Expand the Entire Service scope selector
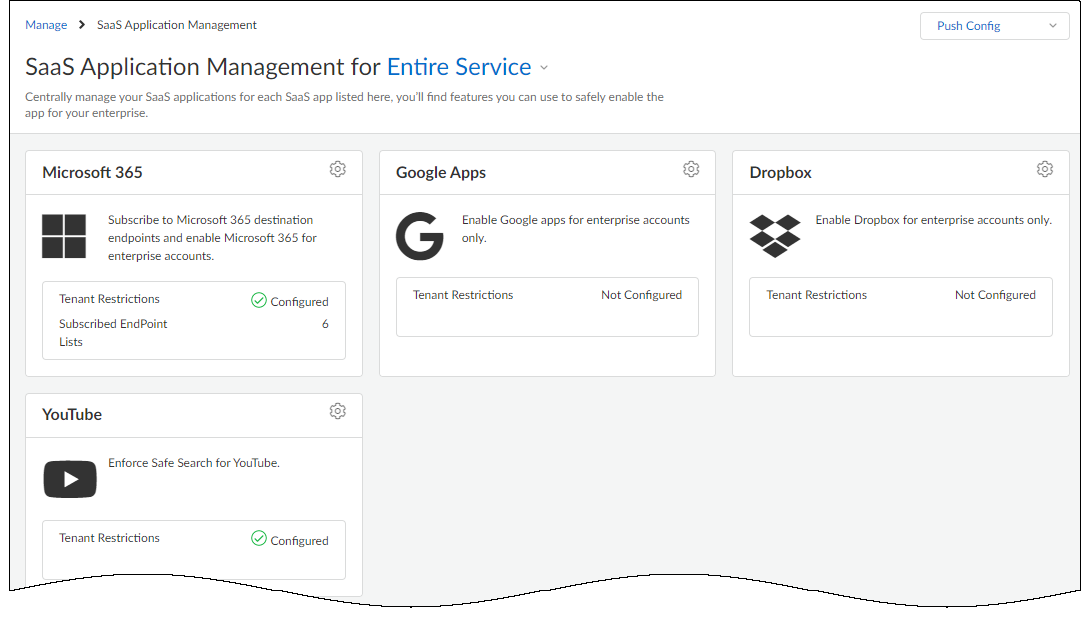The width and height of the screenshot is (1081, 617). (x=459, y=67)
